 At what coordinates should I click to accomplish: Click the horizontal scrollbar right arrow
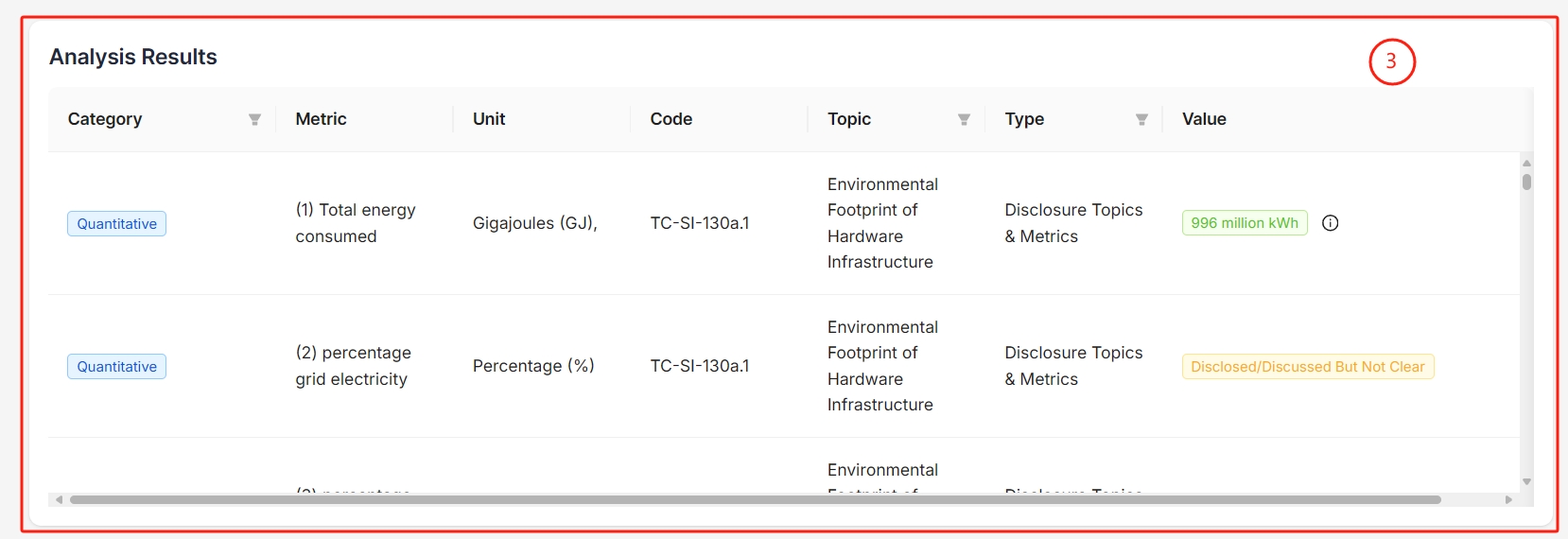pyautogui.click(x=1508, y=499)
